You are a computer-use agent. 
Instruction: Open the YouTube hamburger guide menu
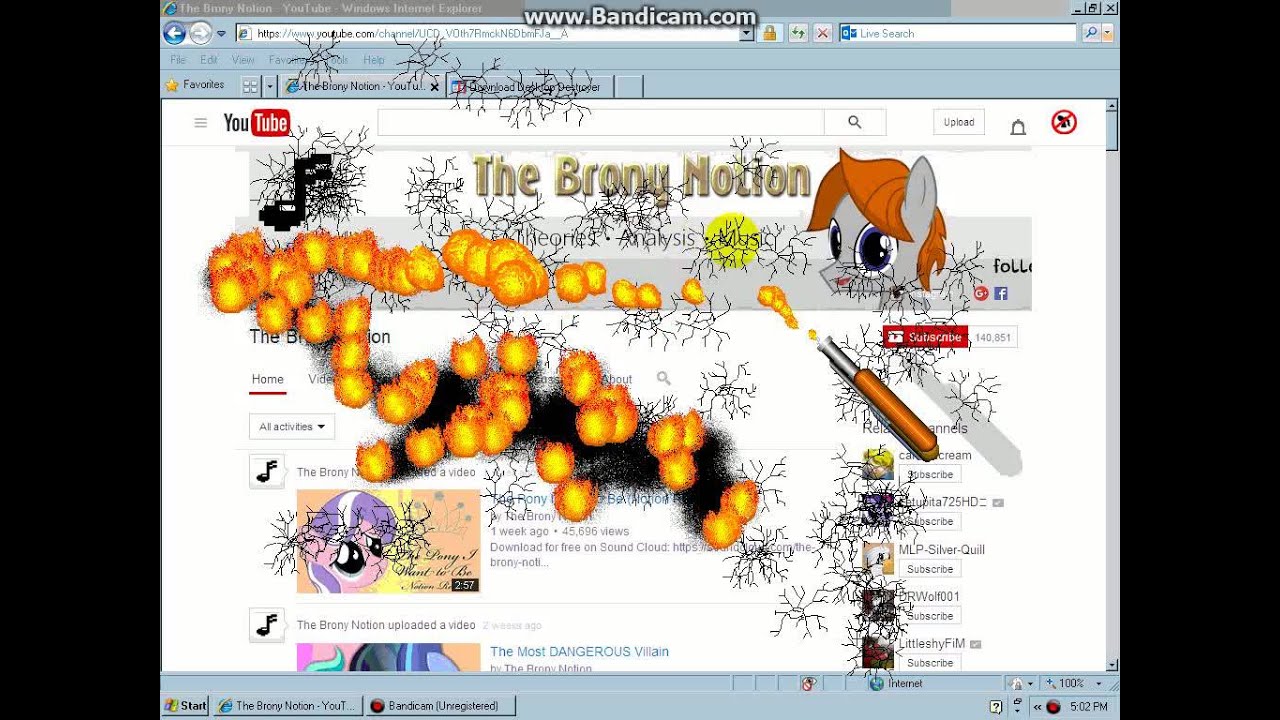click(200, 123)
